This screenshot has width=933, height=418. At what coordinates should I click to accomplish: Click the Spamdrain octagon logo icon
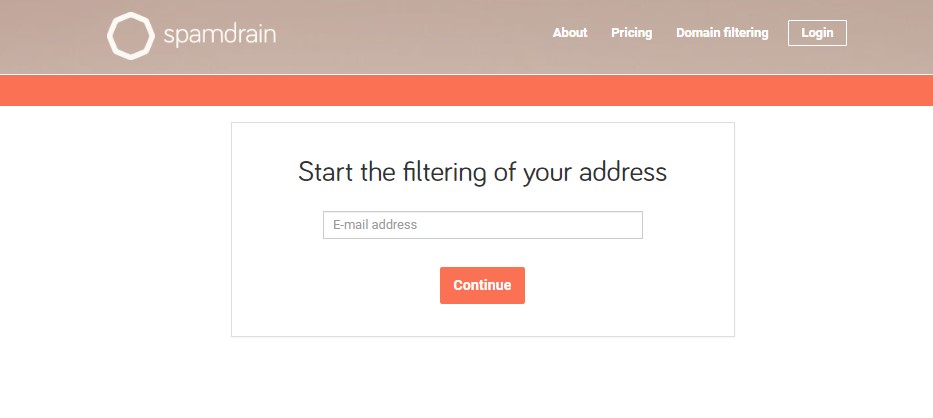tap(131, 36)
